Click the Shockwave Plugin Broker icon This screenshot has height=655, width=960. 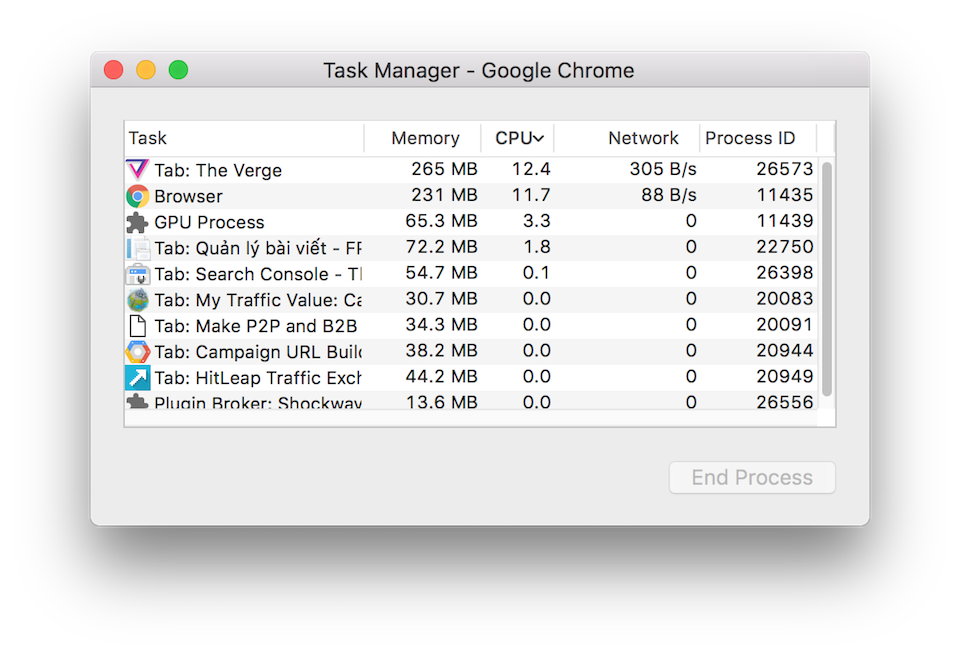click(x=137, y=400)
